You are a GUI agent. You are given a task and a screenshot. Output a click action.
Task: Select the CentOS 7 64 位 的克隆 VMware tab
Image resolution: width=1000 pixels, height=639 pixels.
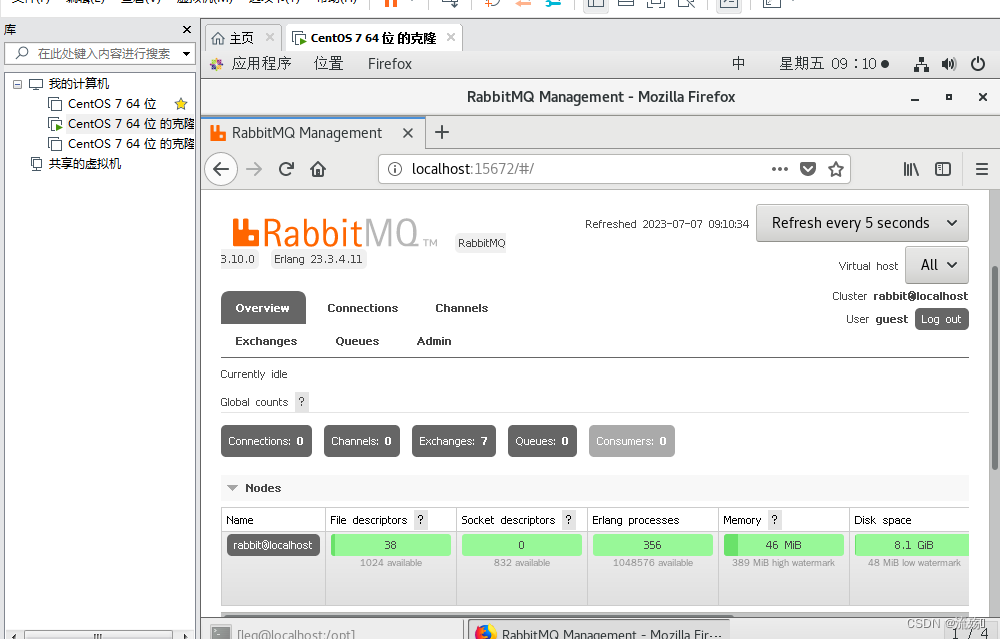(x=373, y=38)
